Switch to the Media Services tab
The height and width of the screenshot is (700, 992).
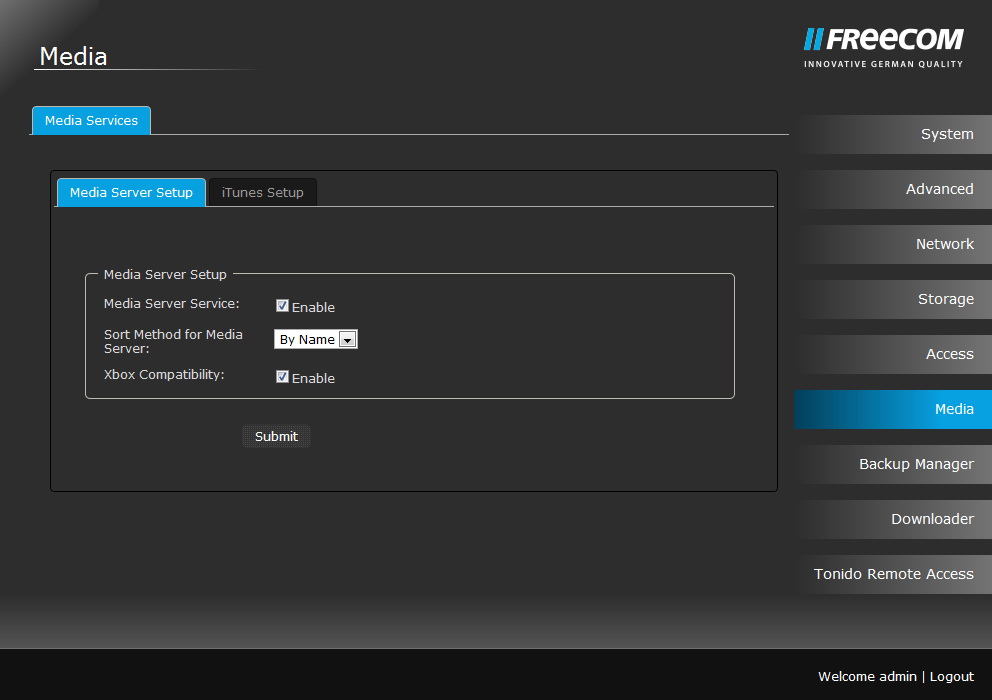[x=91, y=120]
